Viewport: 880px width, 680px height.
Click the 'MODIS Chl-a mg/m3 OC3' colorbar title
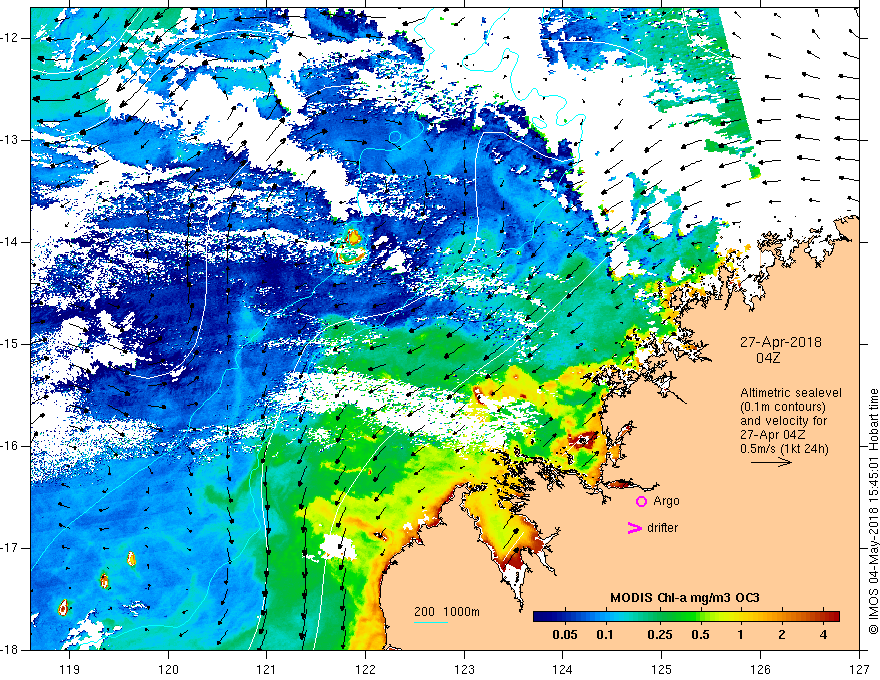685,598
